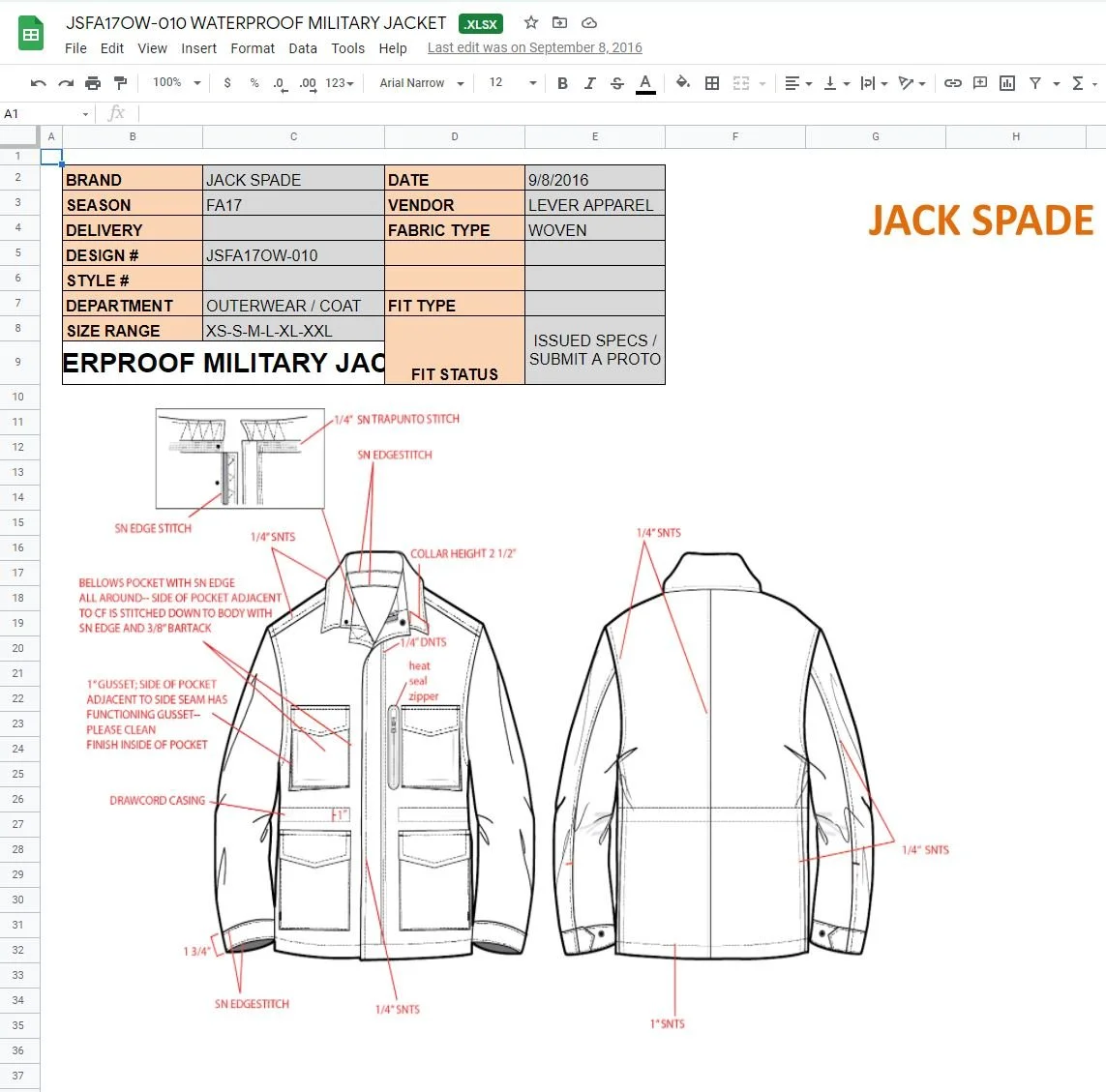Open text wrapping dropdown
1106x1092 pixels.
(874, 83)
